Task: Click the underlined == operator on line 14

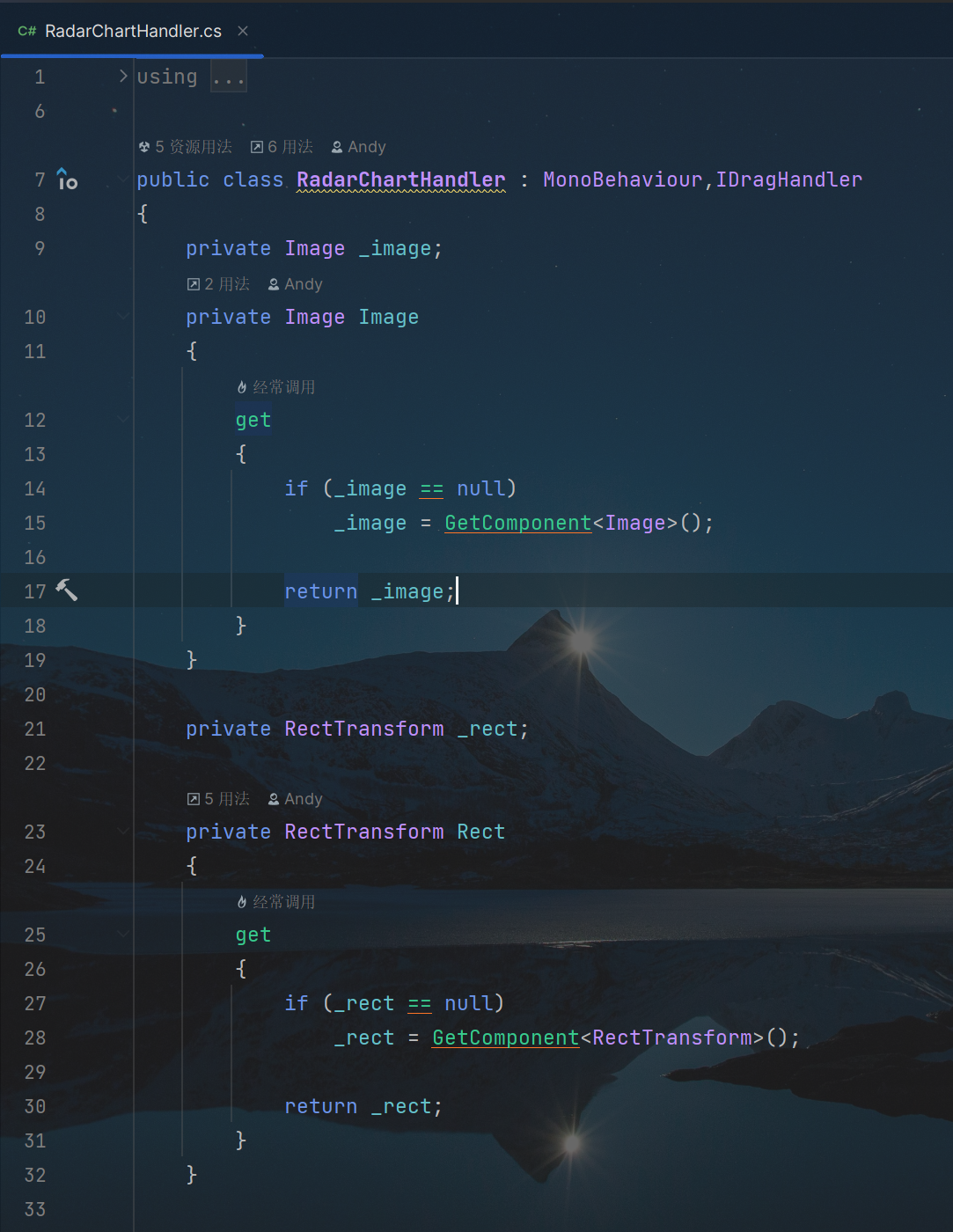Action: pyautogui.click(x=431, y=488)
